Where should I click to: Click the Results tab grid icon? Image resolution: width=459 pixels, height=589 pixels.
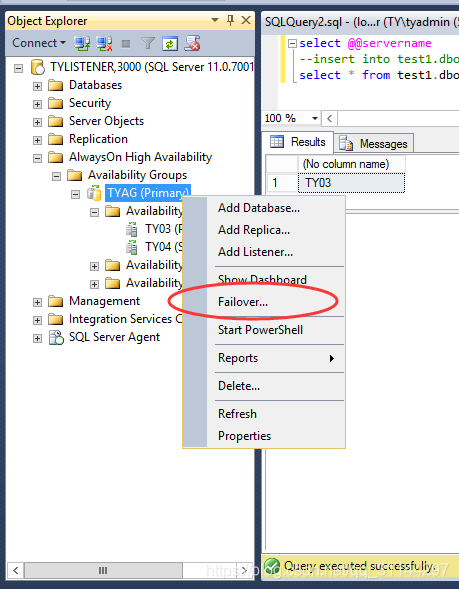point(277,142)
